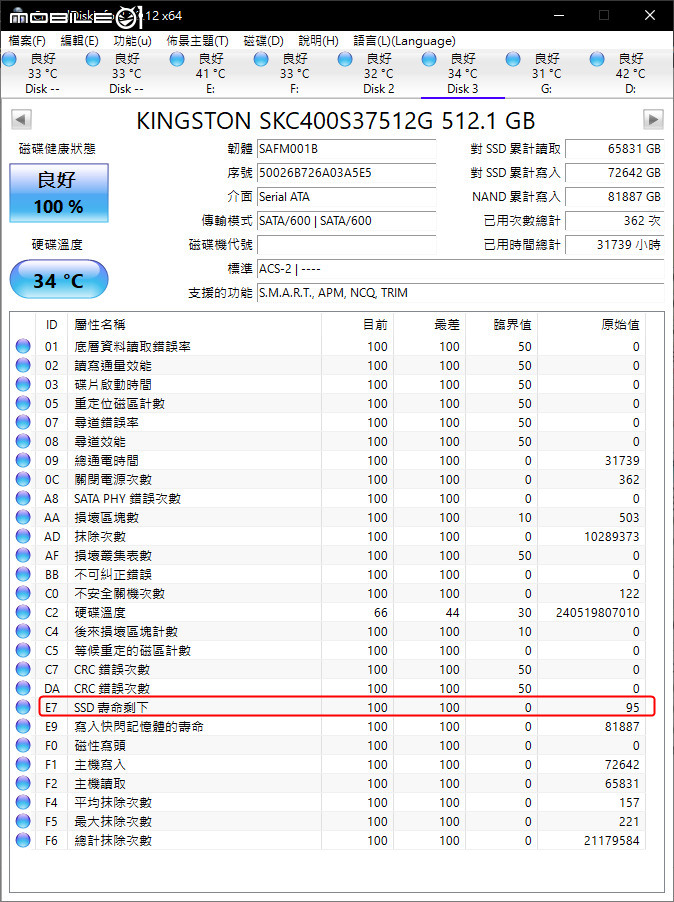
Task: Select the 寫入快閃記憶體的壽命 row
Action: coord(329,726)
